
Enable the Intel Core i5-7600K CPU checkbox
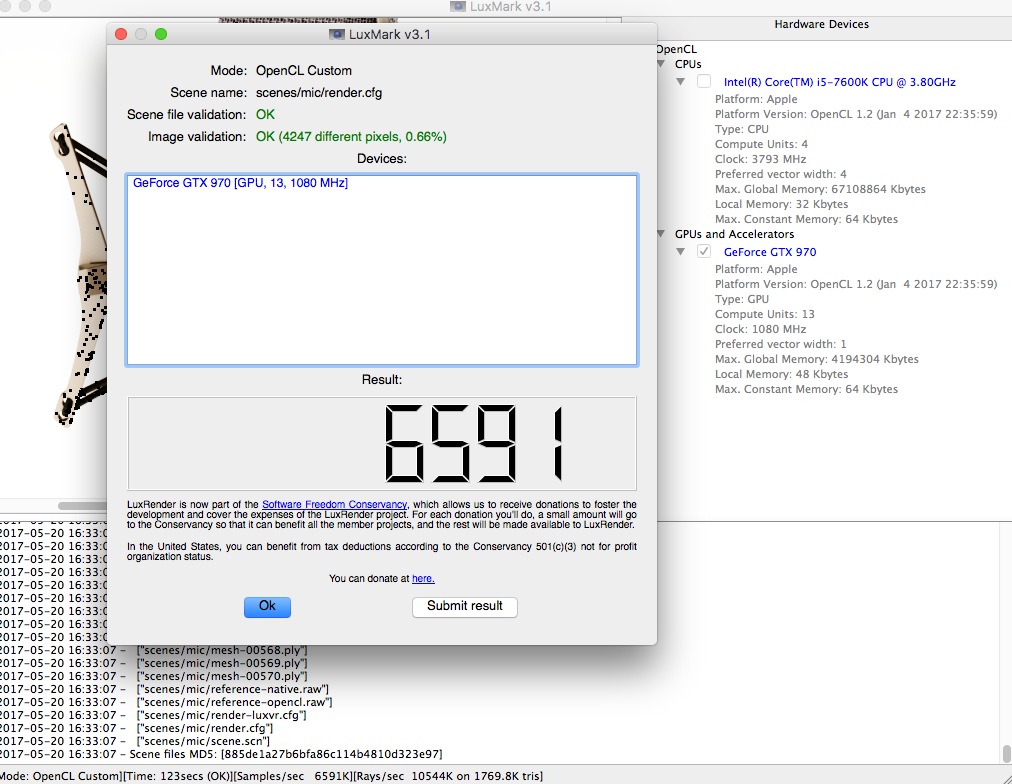point(705,82)
